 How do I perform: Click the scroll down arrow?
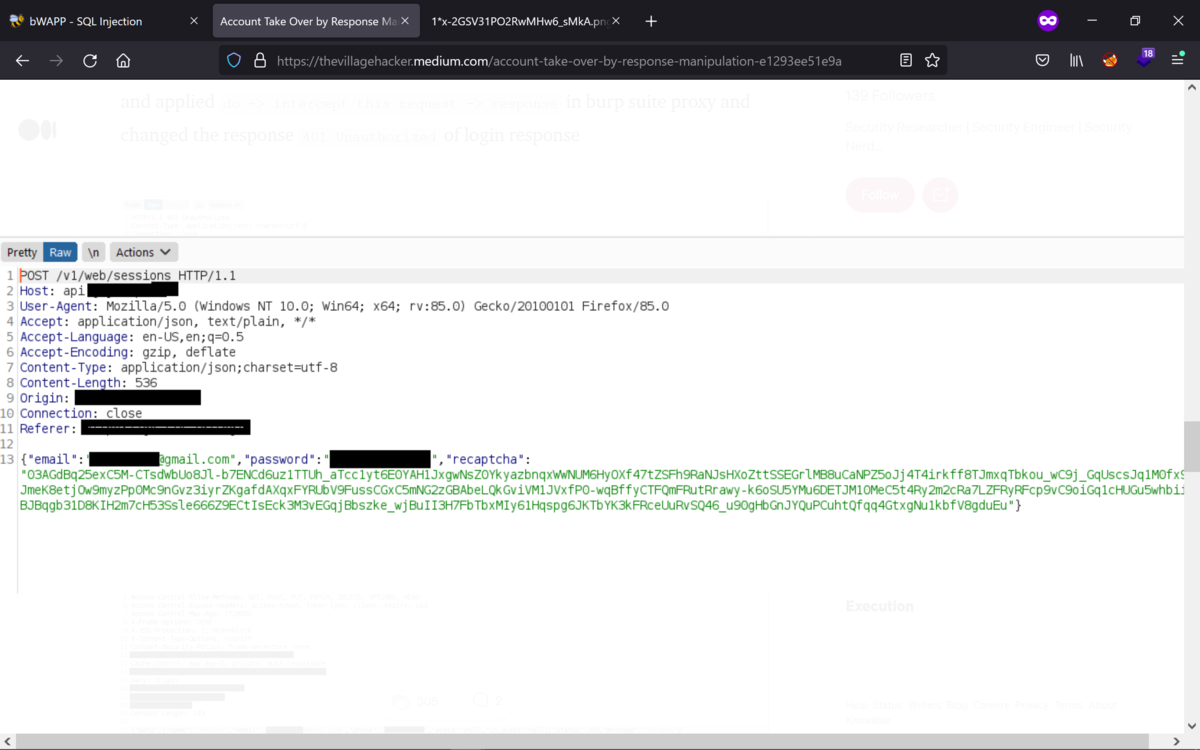click(x=1191, y=726)
